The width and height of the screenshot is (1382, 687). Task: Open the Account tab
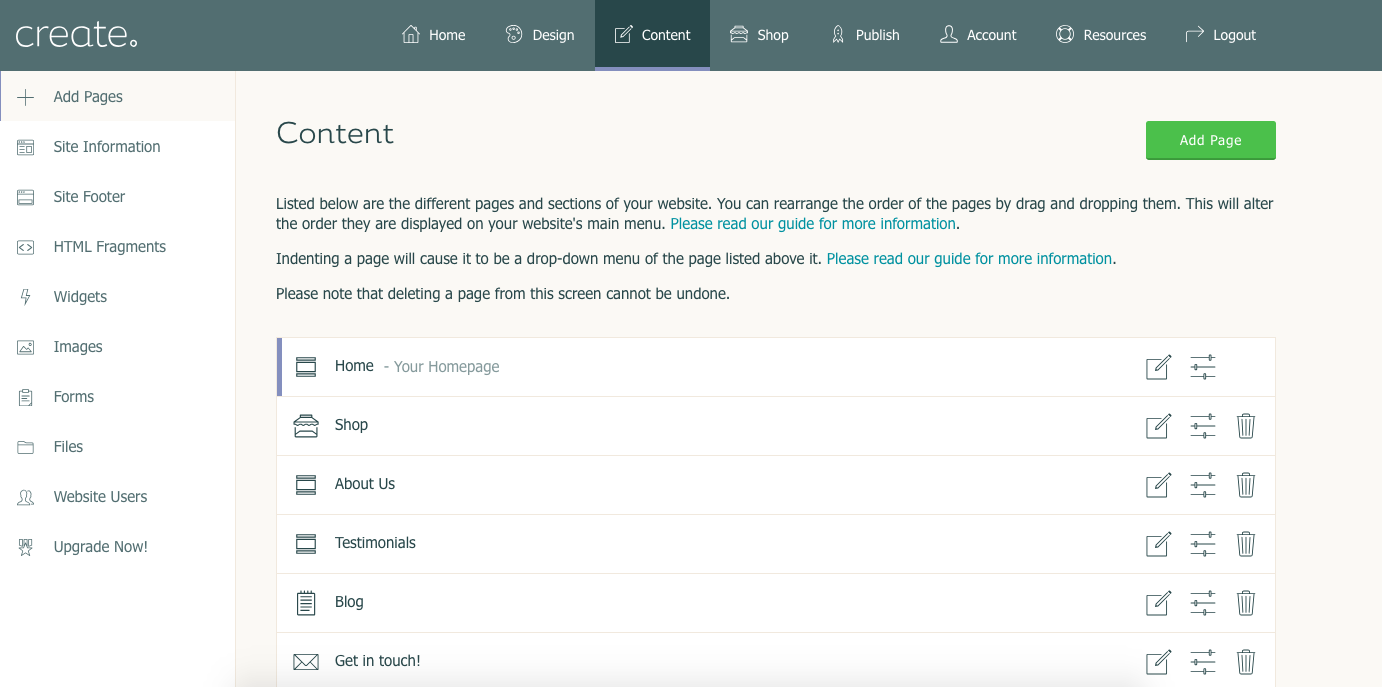pos(978,35)
